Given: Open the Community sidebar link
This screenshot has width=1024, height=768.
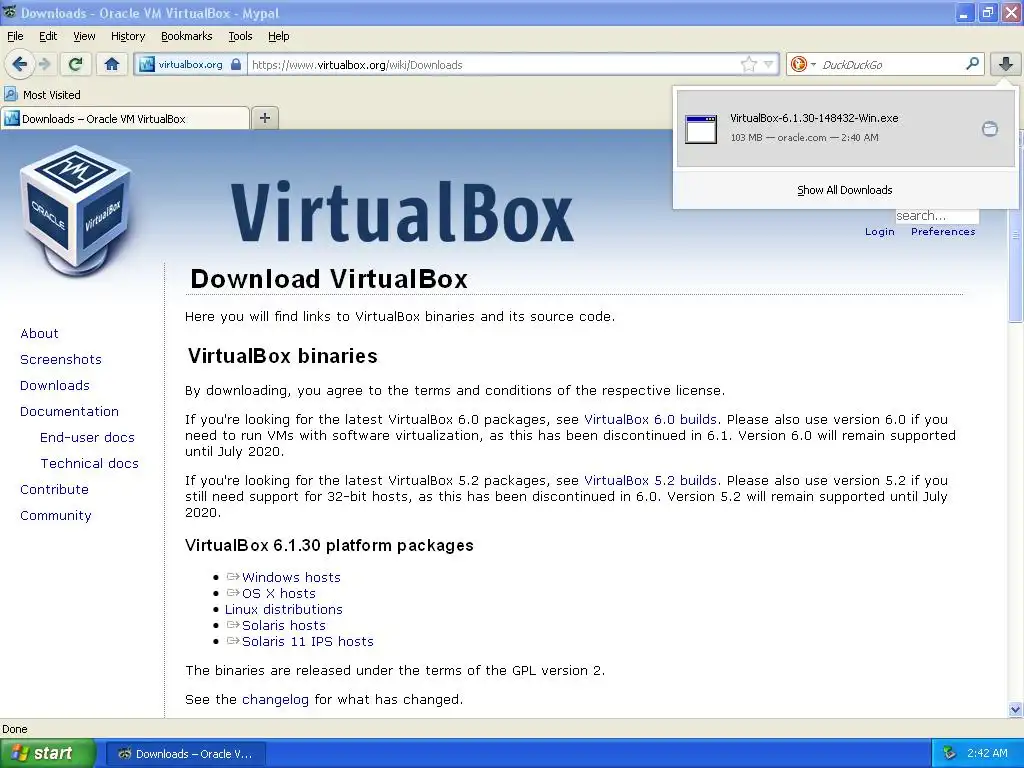Looking at the screenshot, I should pyautogui.click(x=56, y=516).
